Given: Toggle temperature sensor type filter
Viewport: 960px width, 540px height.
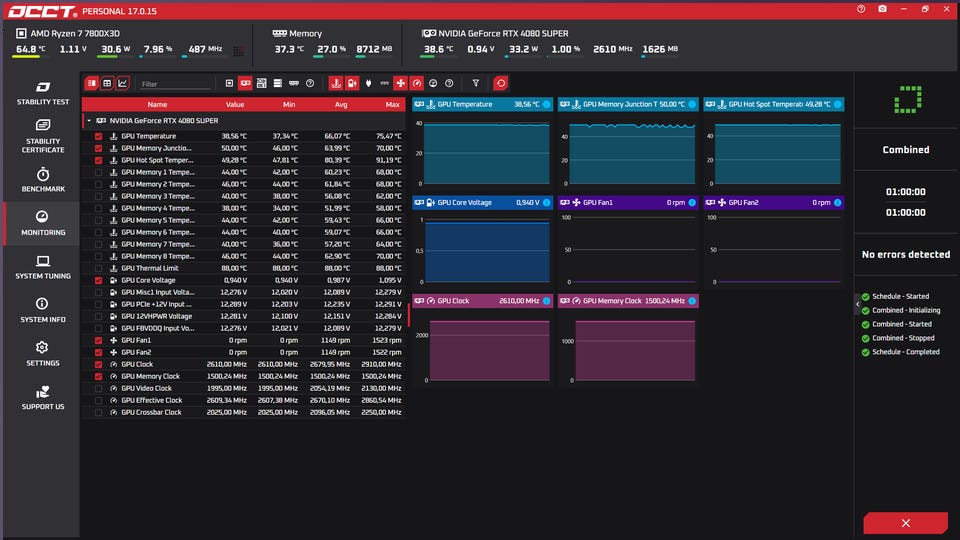Looking at the screenshot, I should [x=336, y=83].
